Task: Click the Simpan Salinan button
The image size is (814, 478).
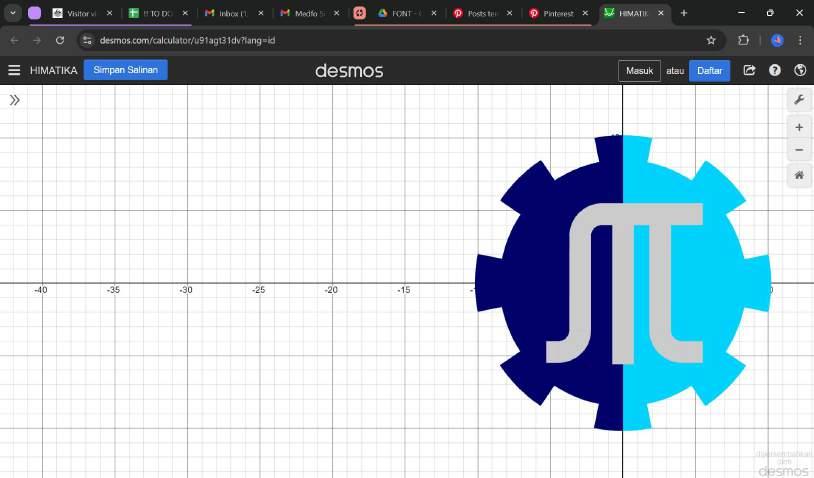Action: point(126,70)
